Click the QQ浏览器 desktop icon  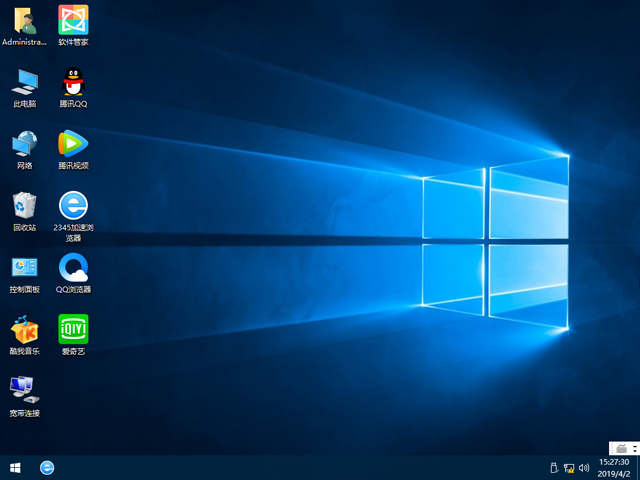(x=73, y=268)
